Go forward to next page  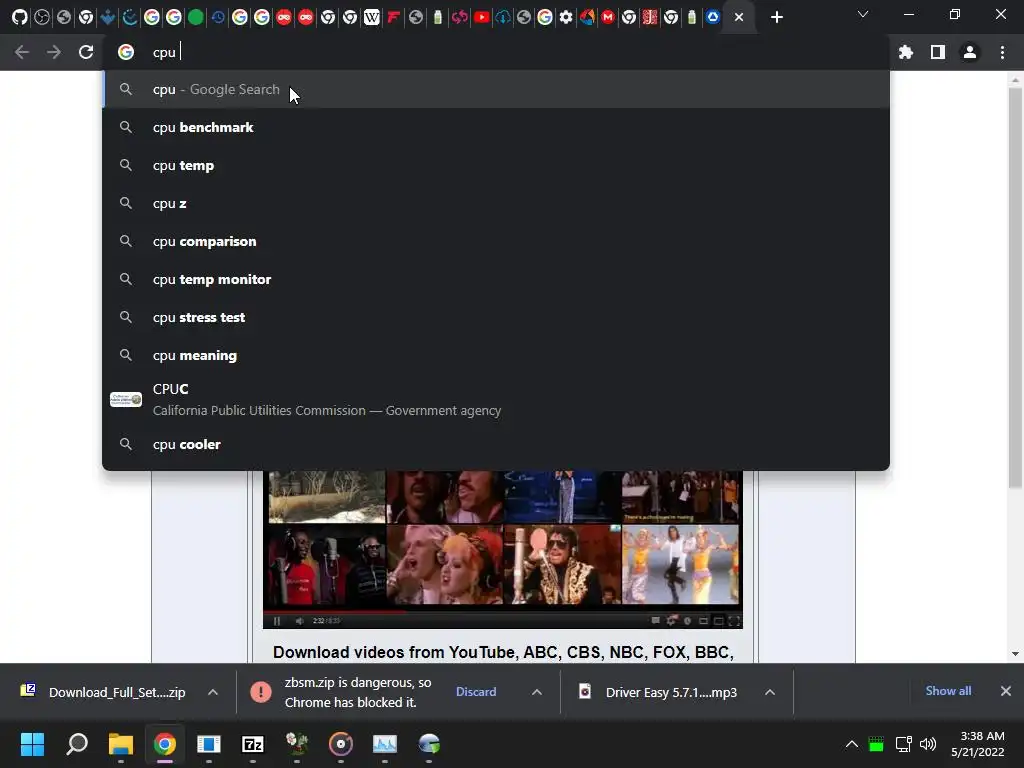54,52
